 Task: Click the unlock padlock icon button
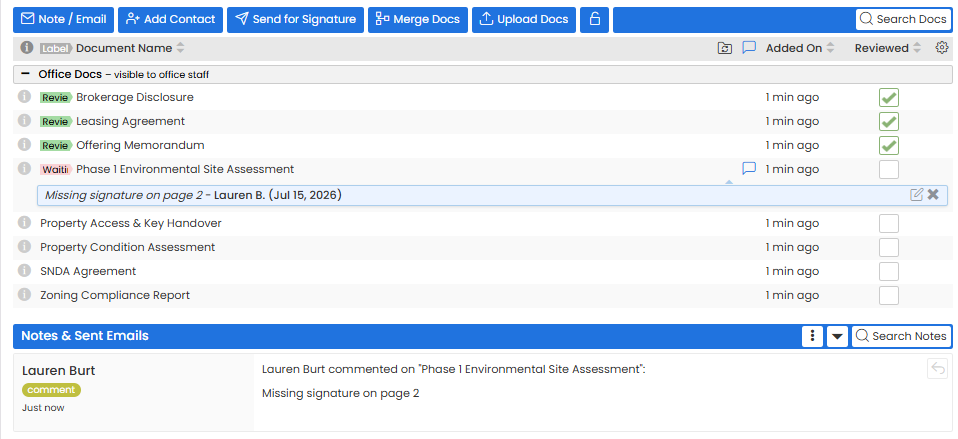[594, 20]
